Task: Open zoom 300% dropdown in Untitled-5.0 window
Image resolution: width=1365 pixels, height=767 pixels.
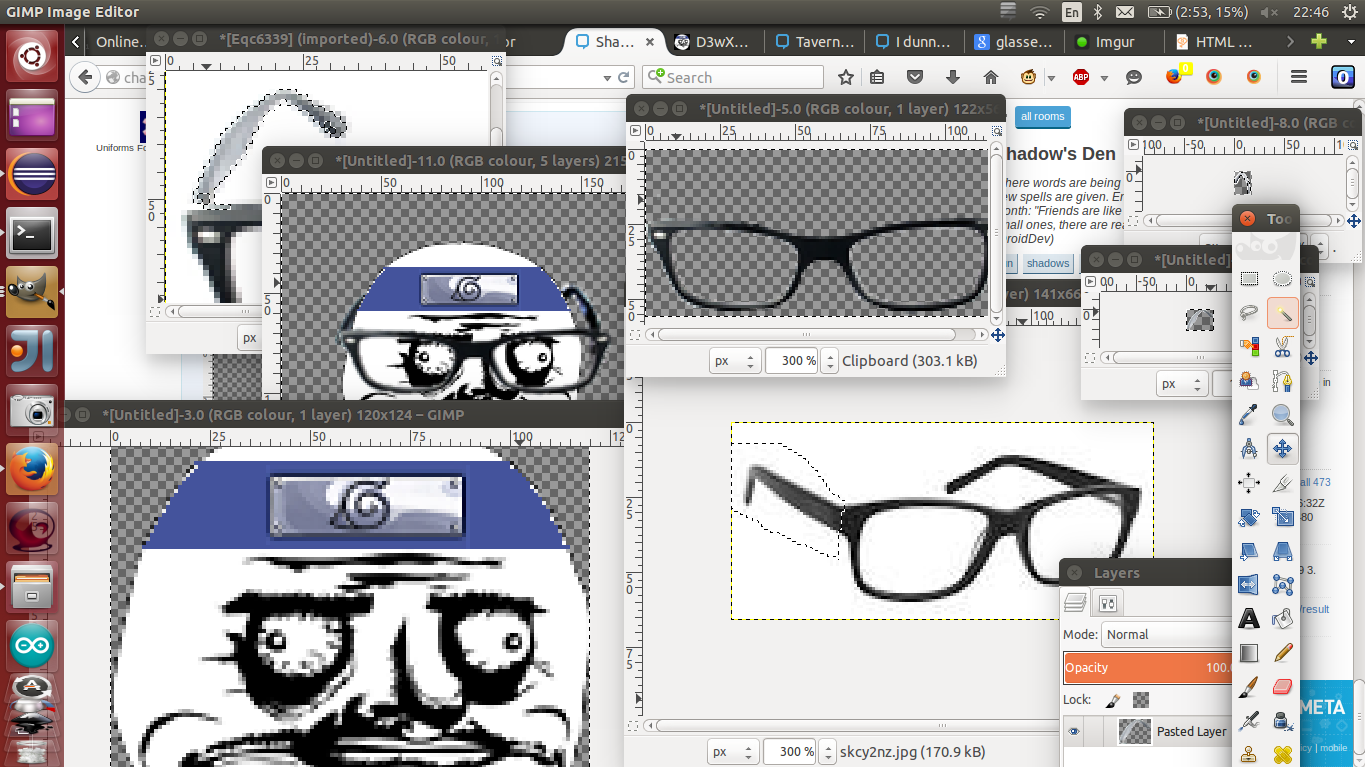Action: pyautogui.click(x=828, y=361)
